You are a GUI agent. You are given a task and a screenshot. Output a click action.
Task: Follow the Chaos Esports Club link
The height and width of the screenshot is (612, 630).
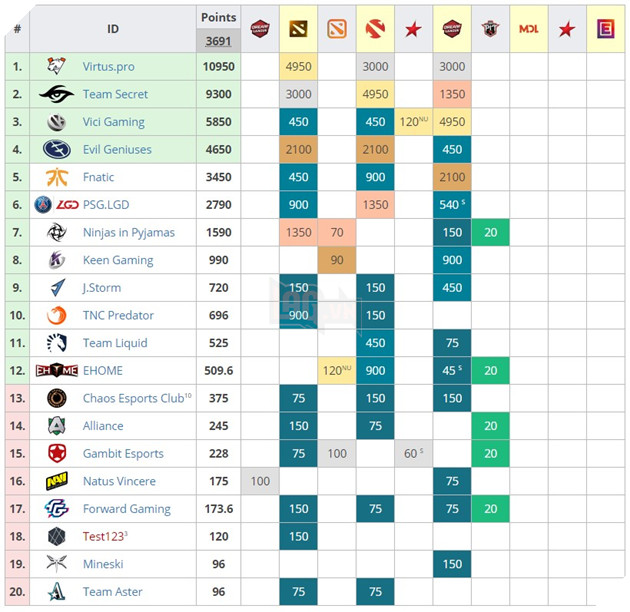(132, 398)
